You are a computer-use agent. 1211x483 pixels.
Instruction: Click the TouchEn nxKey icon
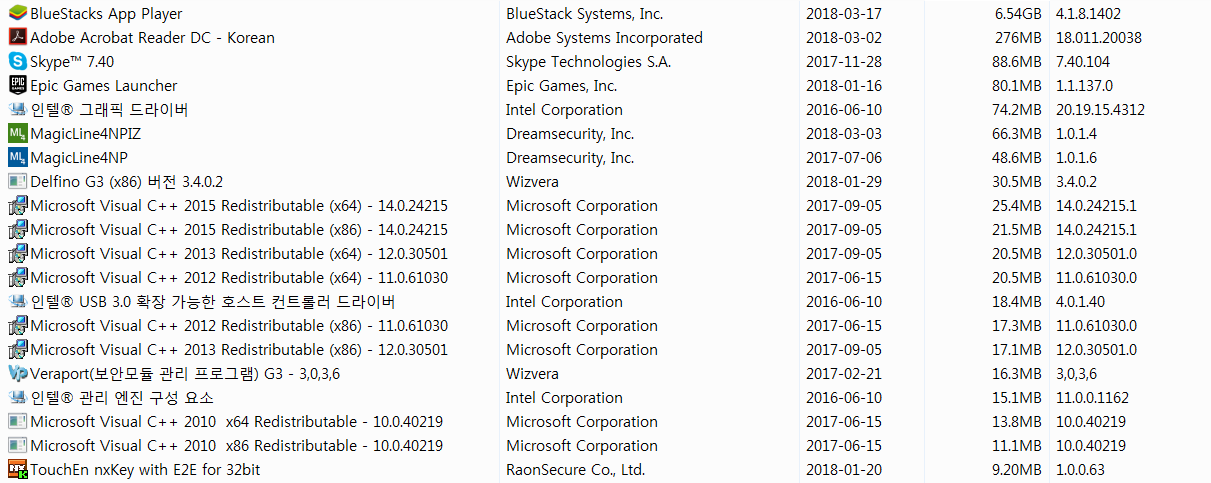coord(17,470)
